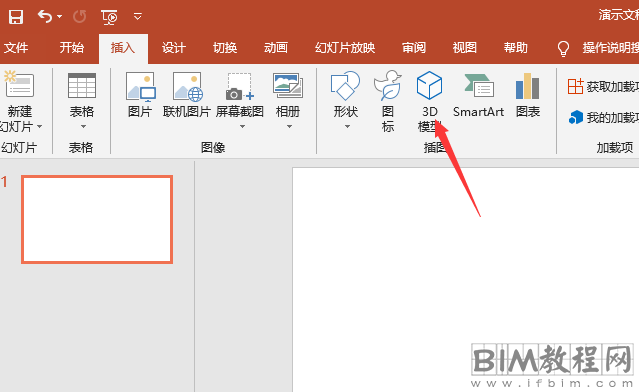The width and height of the screenshot is (639, 392).
Task: Open the Undo history dropdown arrow
Action: click(x=59, y=17)
